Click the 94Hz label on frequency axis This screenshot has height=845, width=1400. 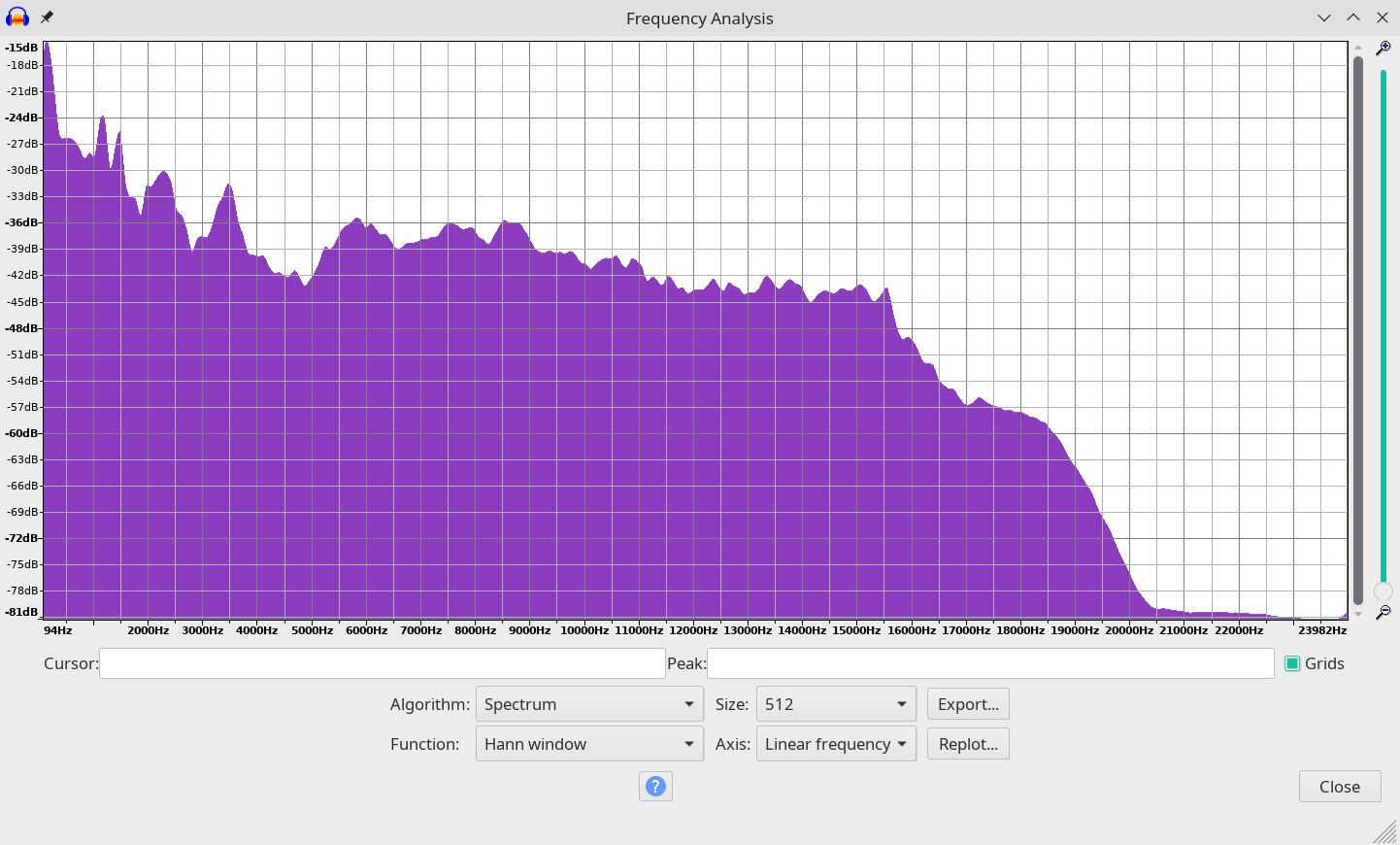coord(58,630)
